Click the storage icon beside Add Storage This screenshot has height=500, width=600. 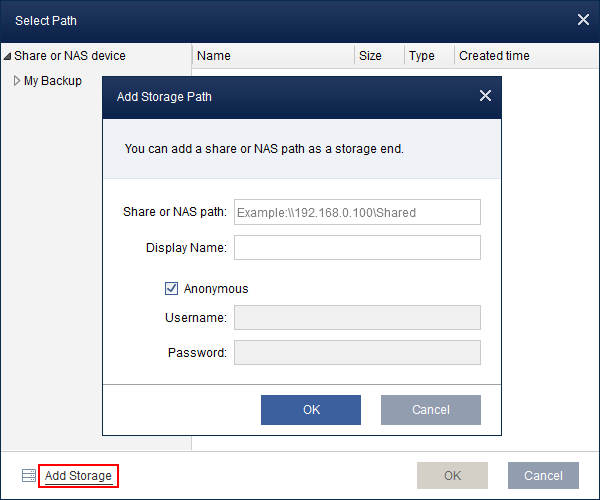pos(28,476)
